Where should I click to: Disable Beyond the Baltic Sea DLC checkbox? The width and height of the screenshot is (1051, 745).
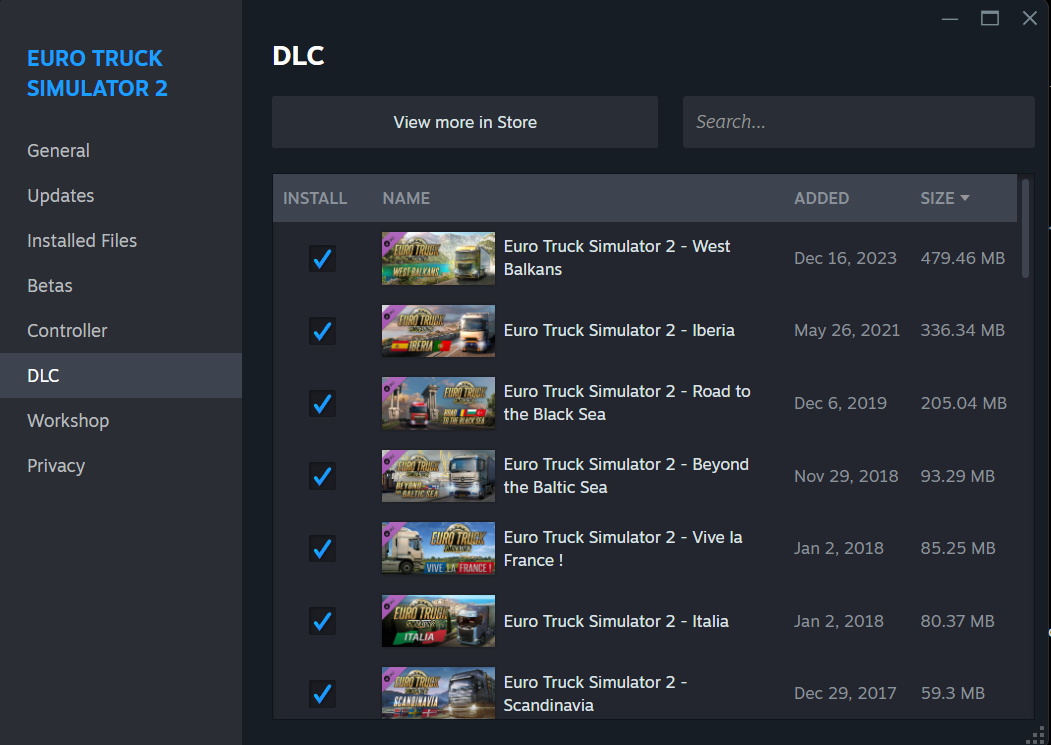322,475
